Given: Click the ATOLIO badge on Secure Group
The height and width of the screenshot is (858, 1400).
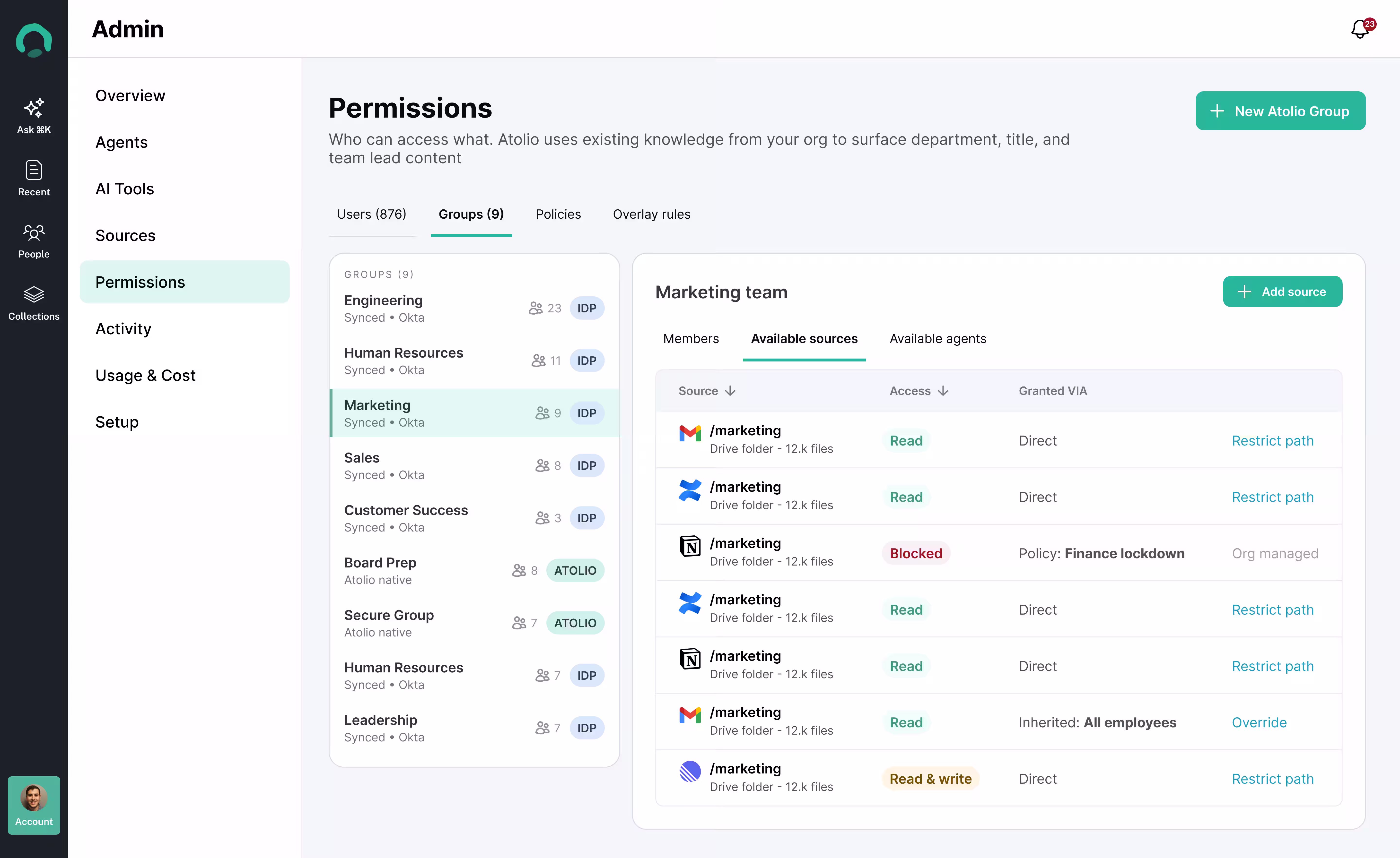Looking at the screenshot, I should (x=575, y=623).
